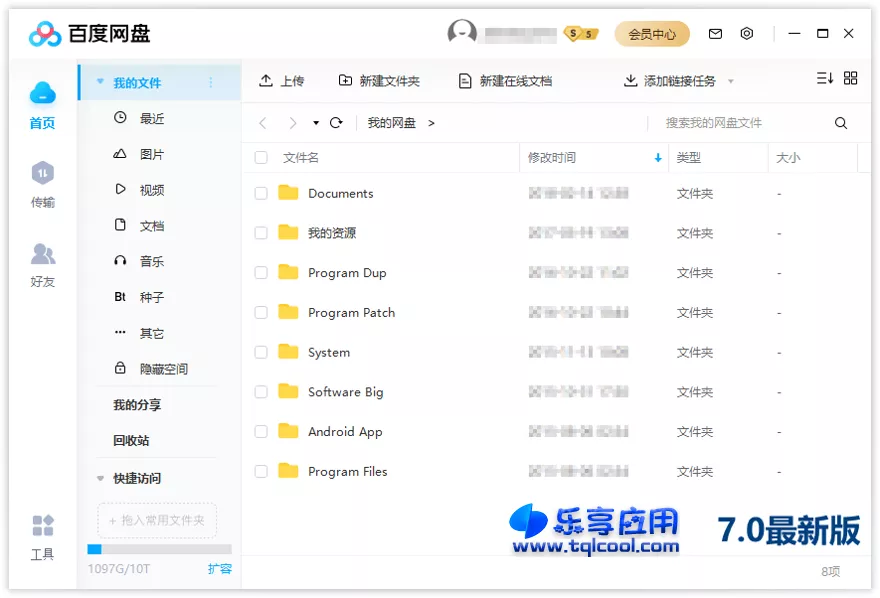Select the Software Big folder name
Screen dimensions: 880x598
tap(346, 392)
